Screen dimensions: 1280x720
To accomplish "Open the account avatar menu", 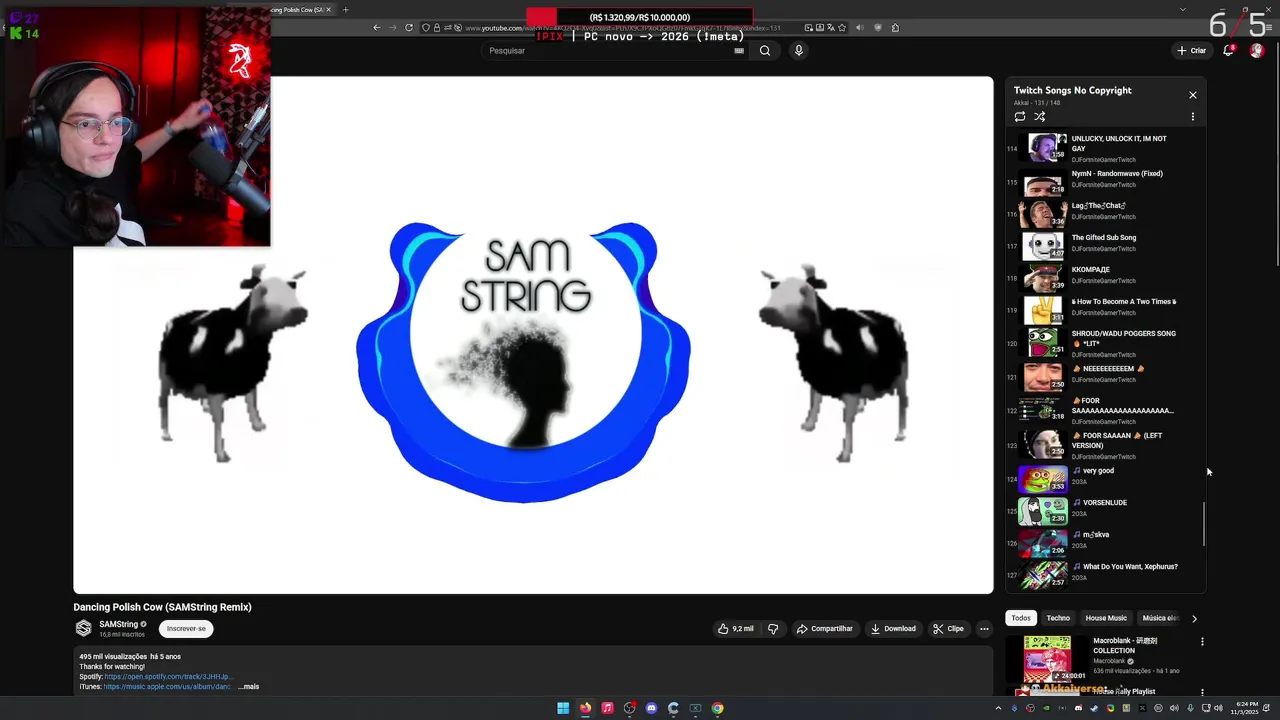I will [x=1257, y=51].
